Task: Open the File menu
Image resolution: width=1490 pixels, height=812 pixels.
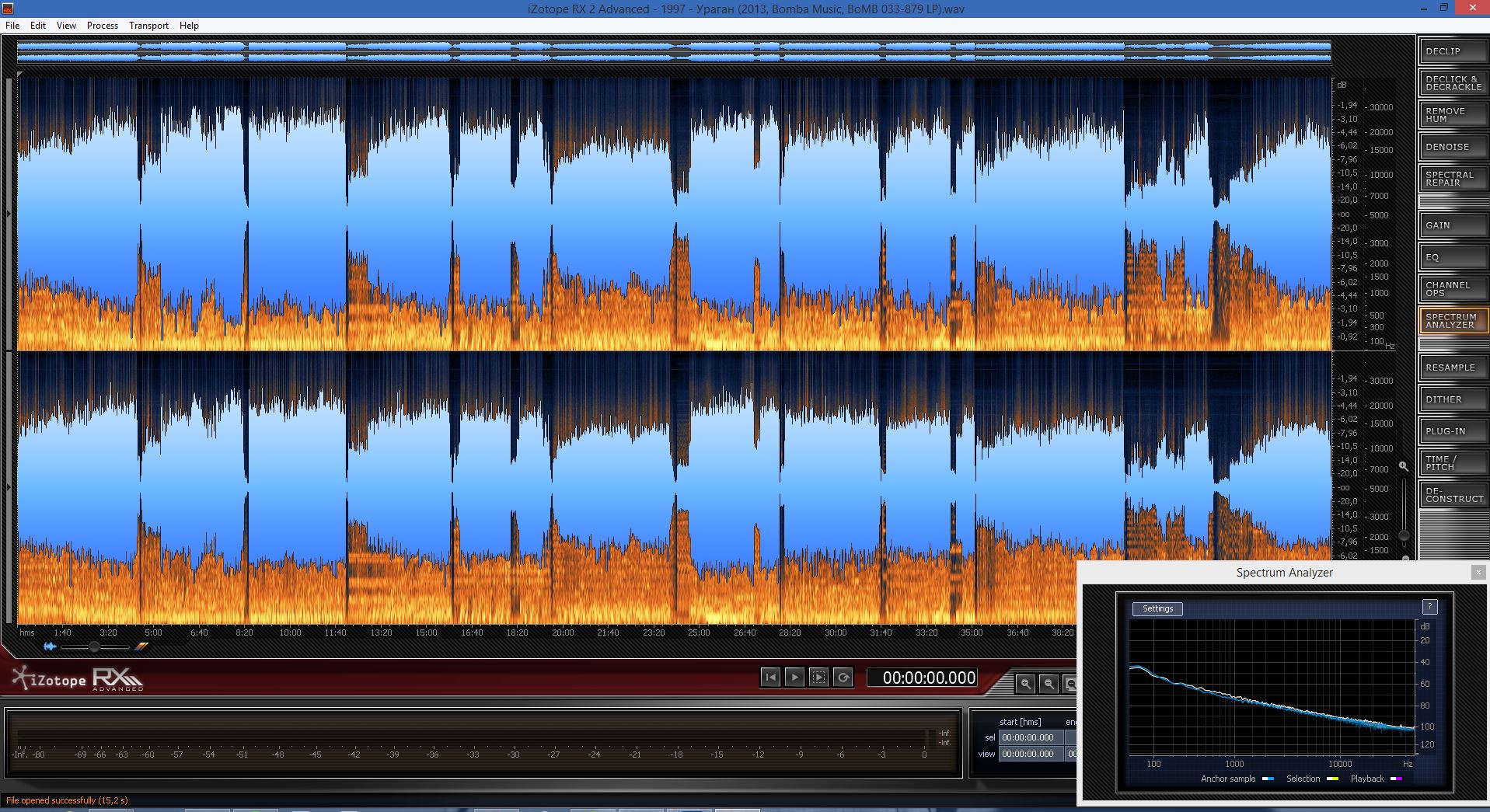Action: pyautogui.click(x=12, y=26)
